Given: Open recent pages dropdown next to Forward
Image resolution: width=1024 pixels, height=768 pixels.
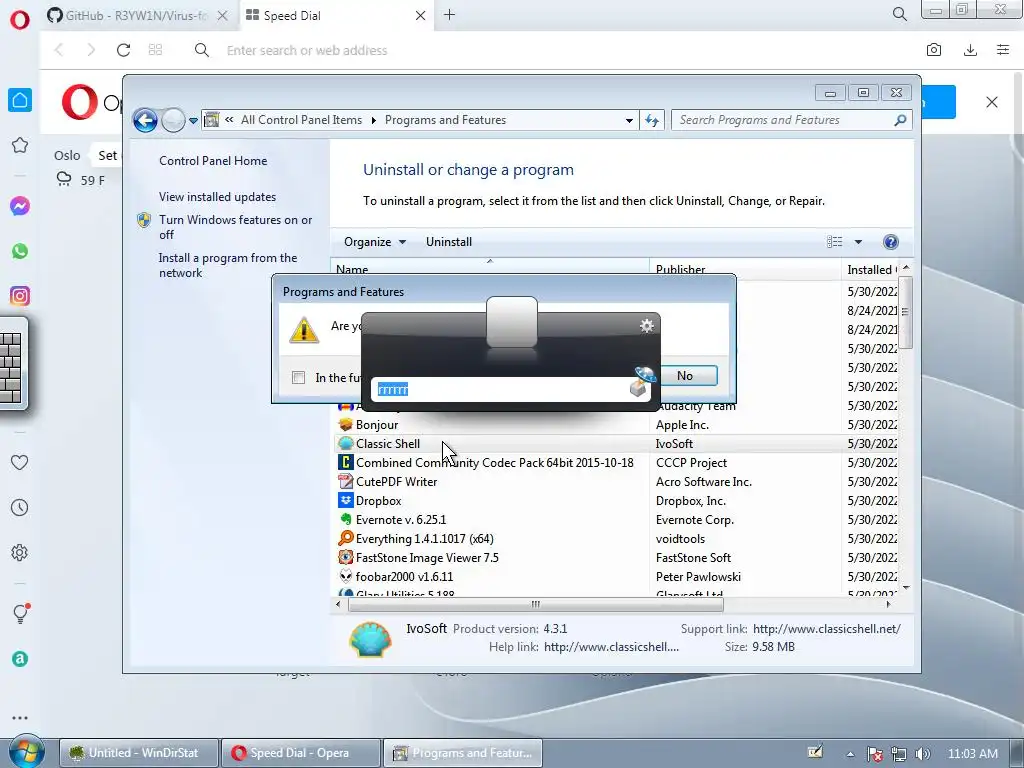Looking at the screenshot, I should (x=193, y=120).
